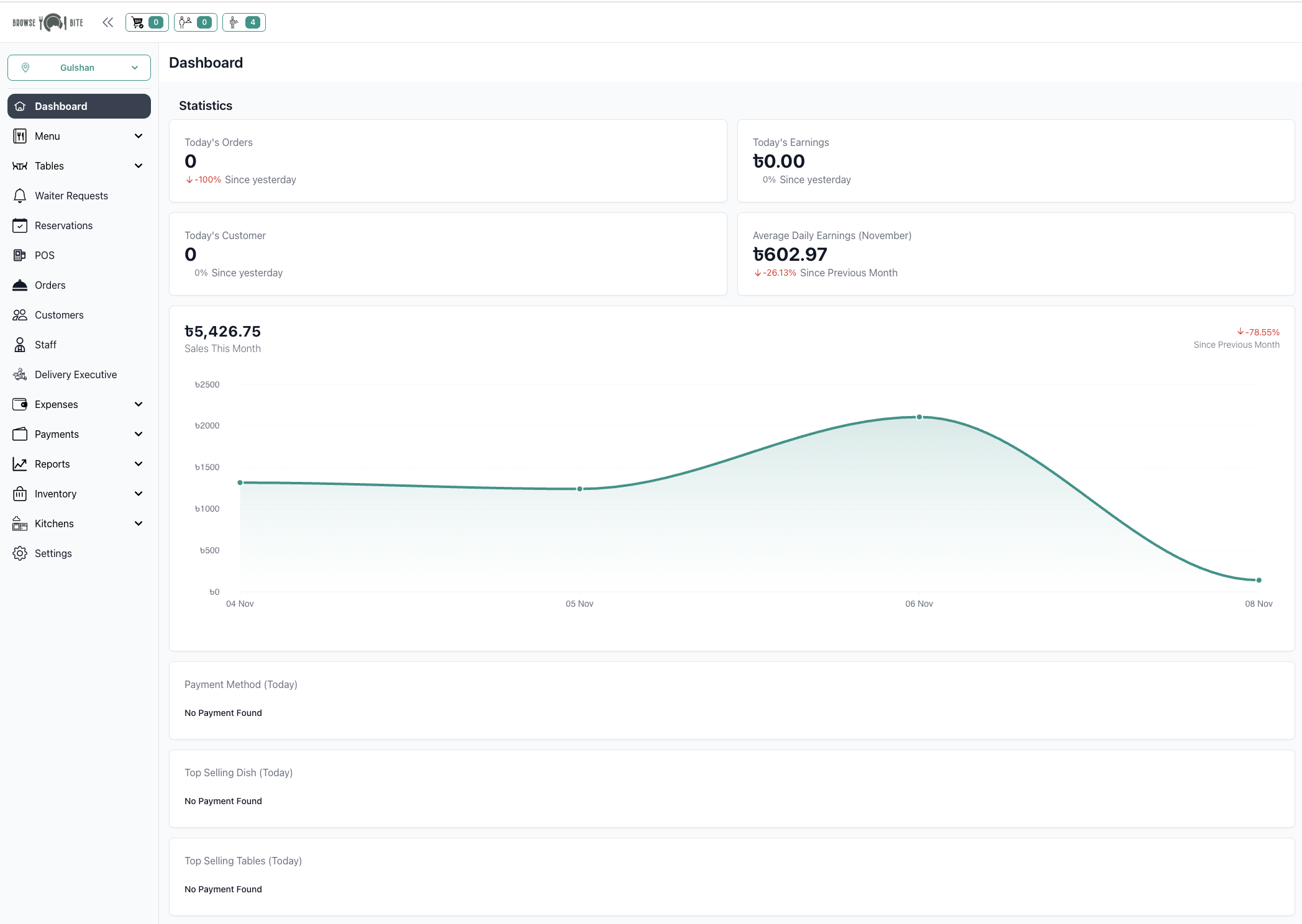
Task: Open the staff notifications badge showing 4
Action: click(x=244, y=22)
